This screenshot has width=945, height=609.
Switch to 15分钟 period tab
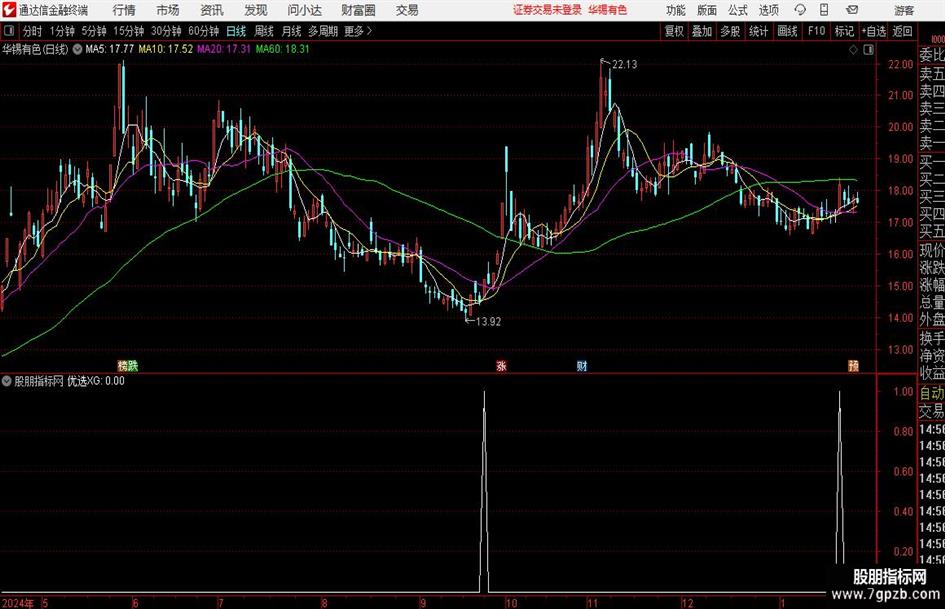128,31
